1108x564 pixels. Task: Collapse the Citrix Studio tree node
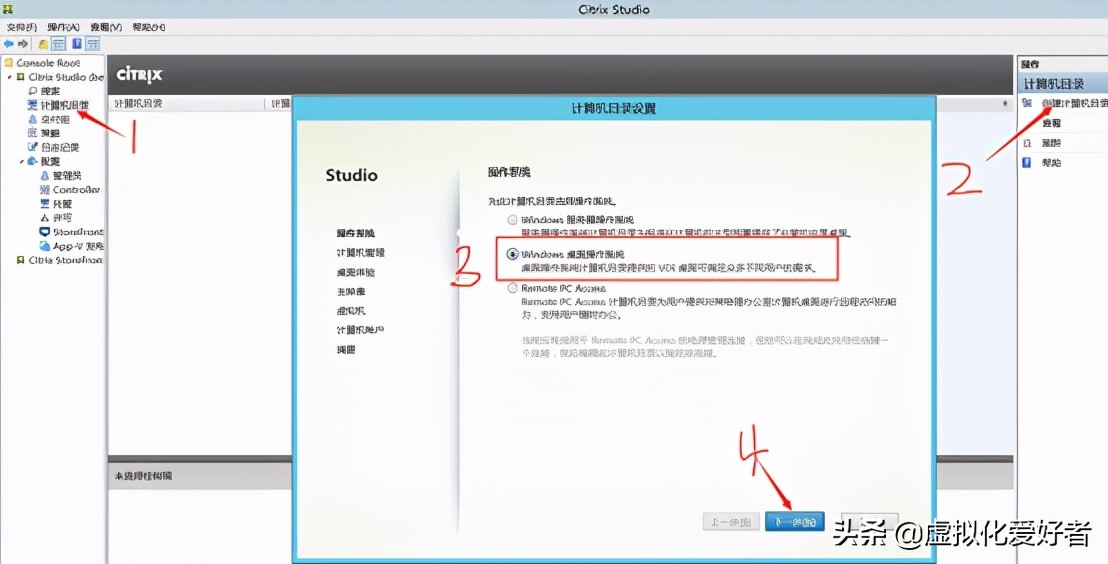pos(10,77)
